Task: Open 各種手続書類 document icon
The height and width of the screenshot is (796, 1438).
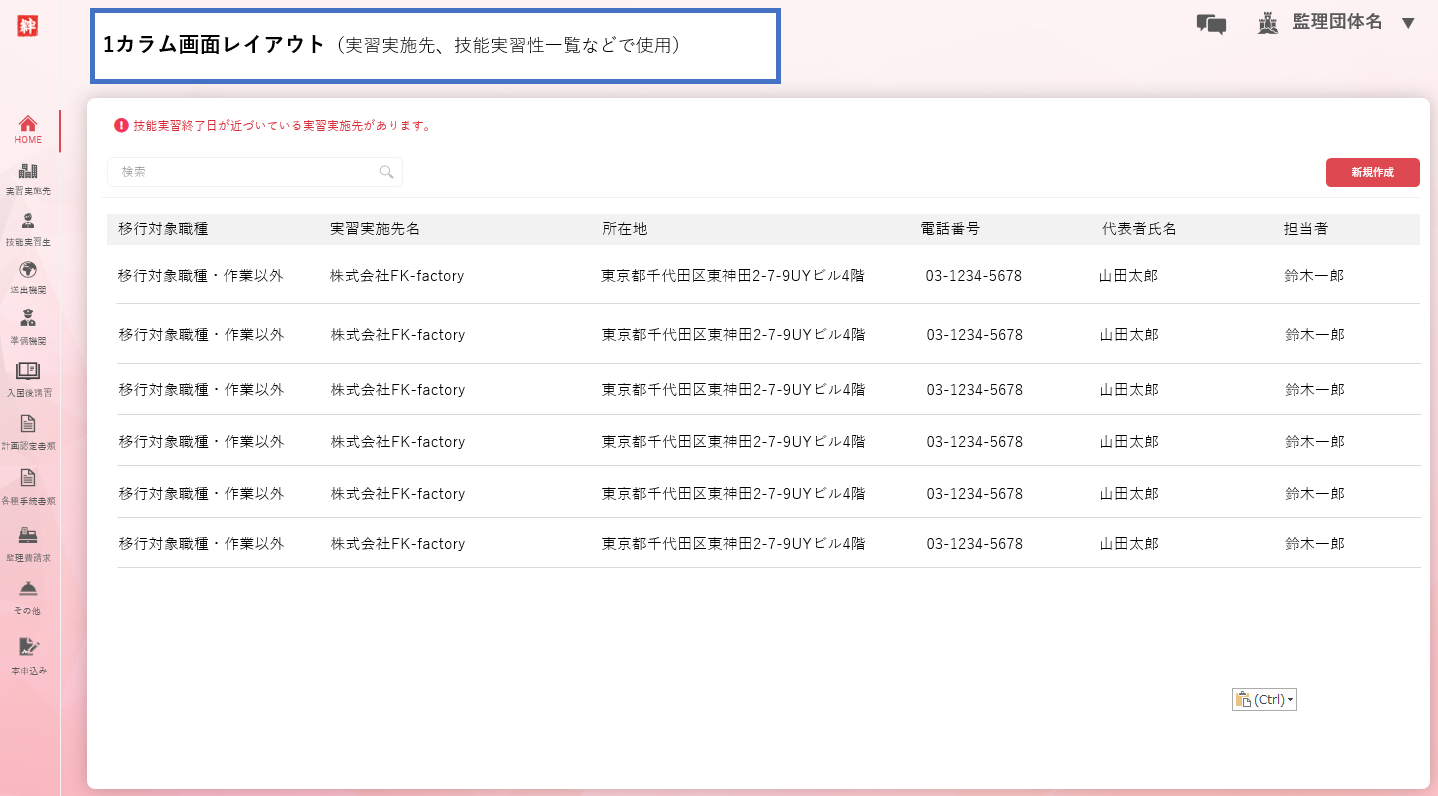Action: point(28,478)
